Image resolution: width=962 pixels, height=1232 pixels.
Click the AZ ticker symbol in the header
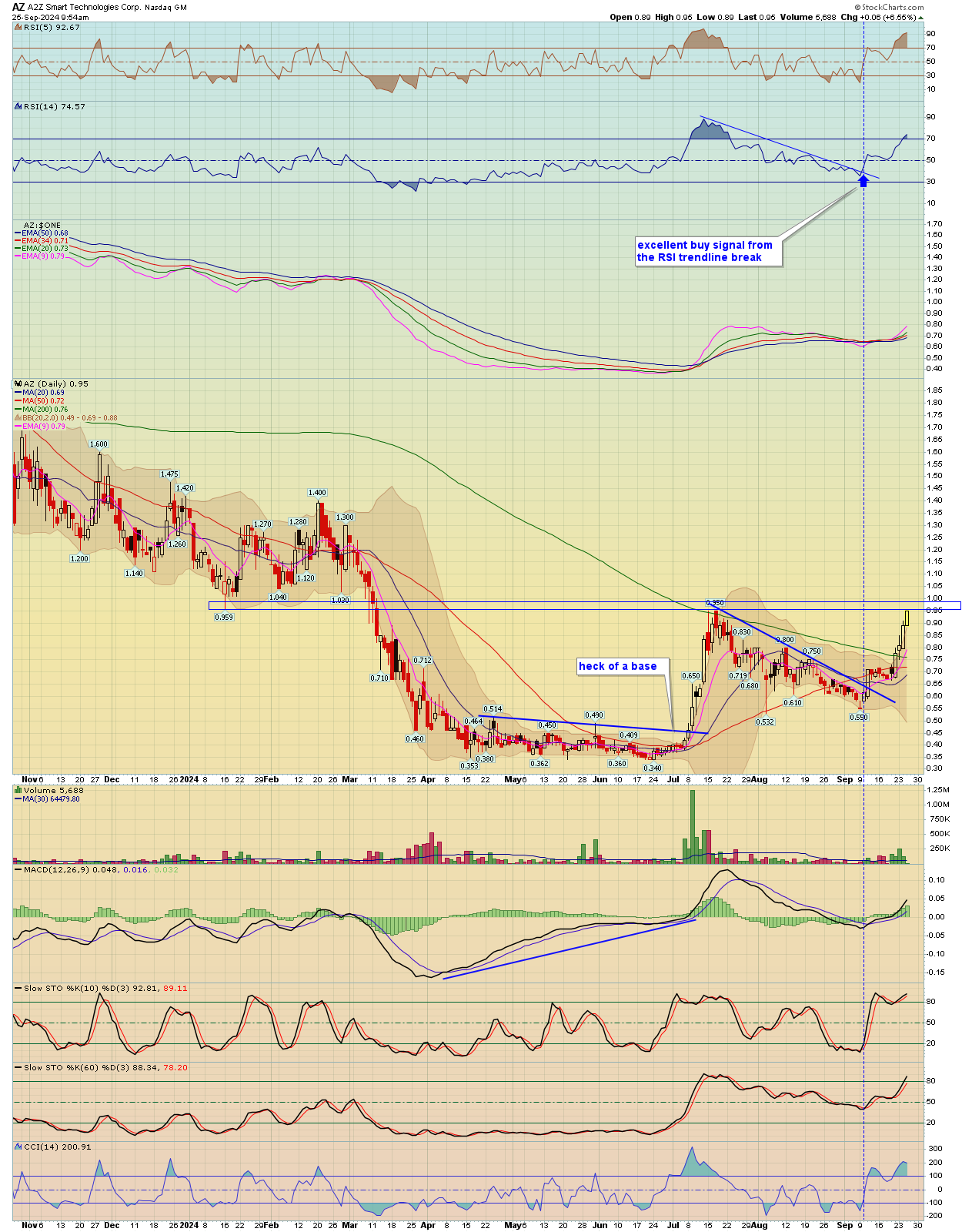pyautogui.click(x=18, y=7)
